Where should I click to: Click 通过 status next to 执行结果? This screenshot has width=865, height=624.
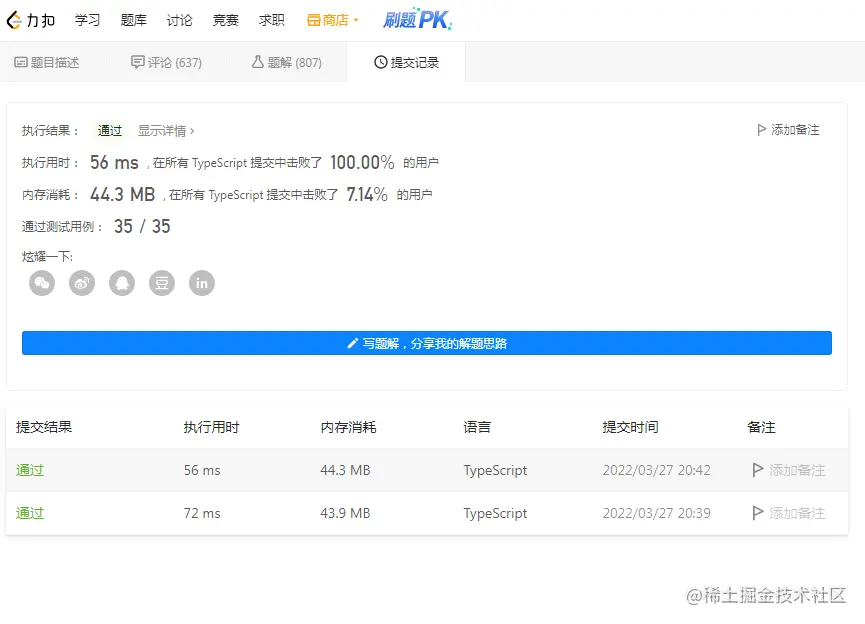[x=110, y=131]
